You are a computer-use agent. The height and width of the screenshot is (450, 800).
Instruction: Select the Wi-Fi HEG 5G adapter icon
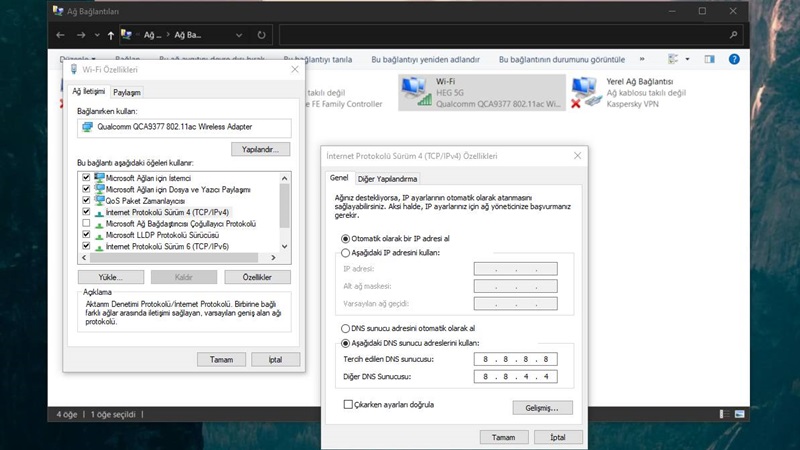(416, 92)
